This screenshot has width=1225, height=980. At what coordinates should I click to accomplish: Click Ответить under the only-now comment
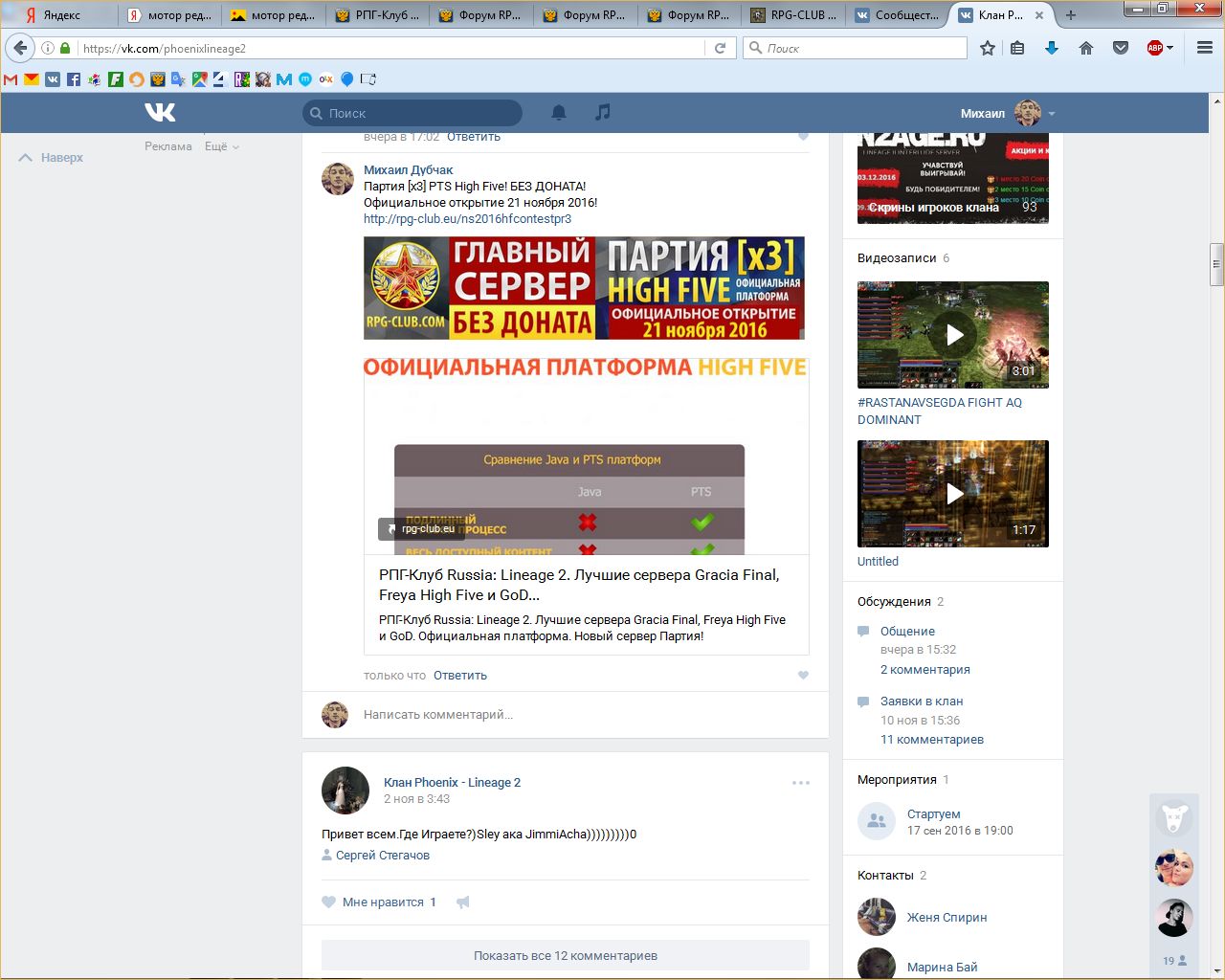[460, 676]
